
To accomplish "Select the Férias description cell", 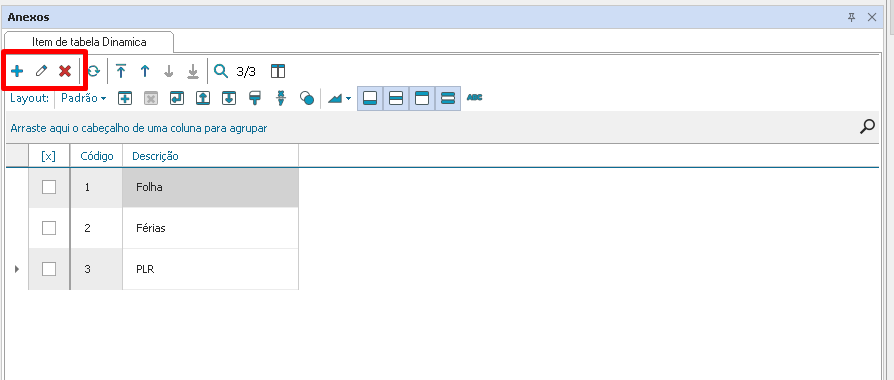I will click(210, 228).
